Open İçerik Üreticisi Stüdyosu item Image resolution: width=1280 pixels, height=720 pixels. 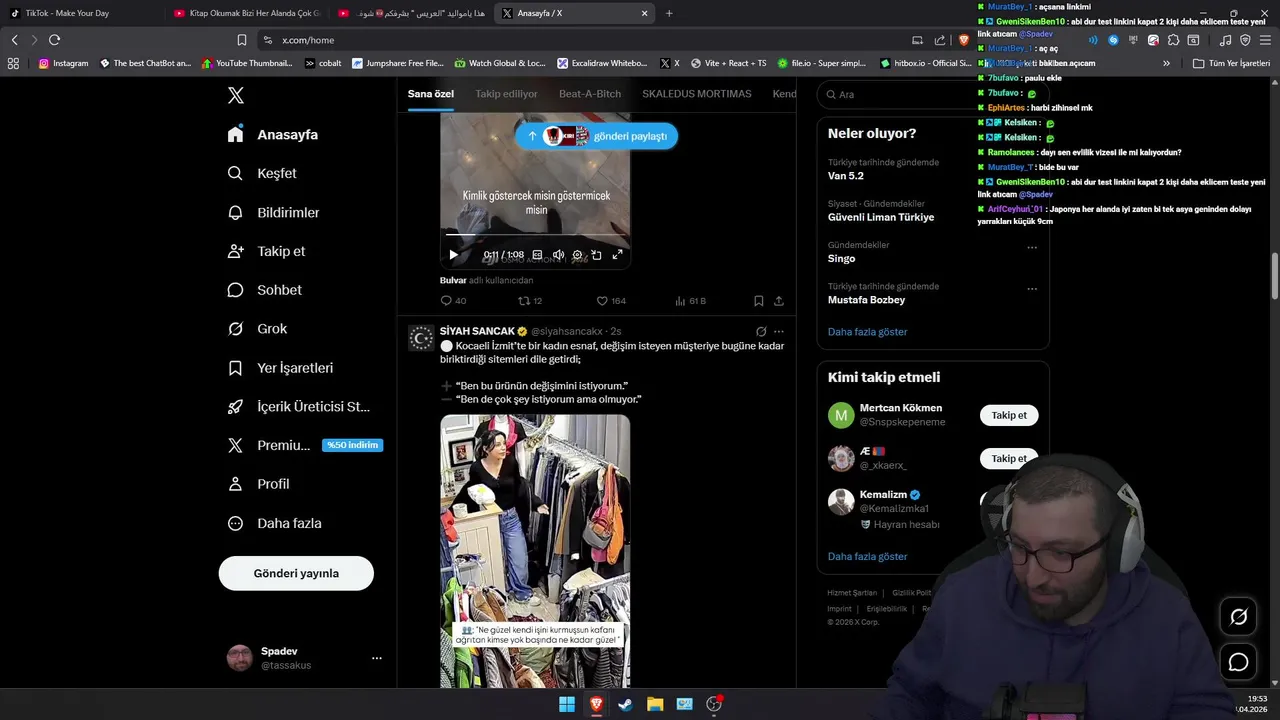tap(299, 407)
